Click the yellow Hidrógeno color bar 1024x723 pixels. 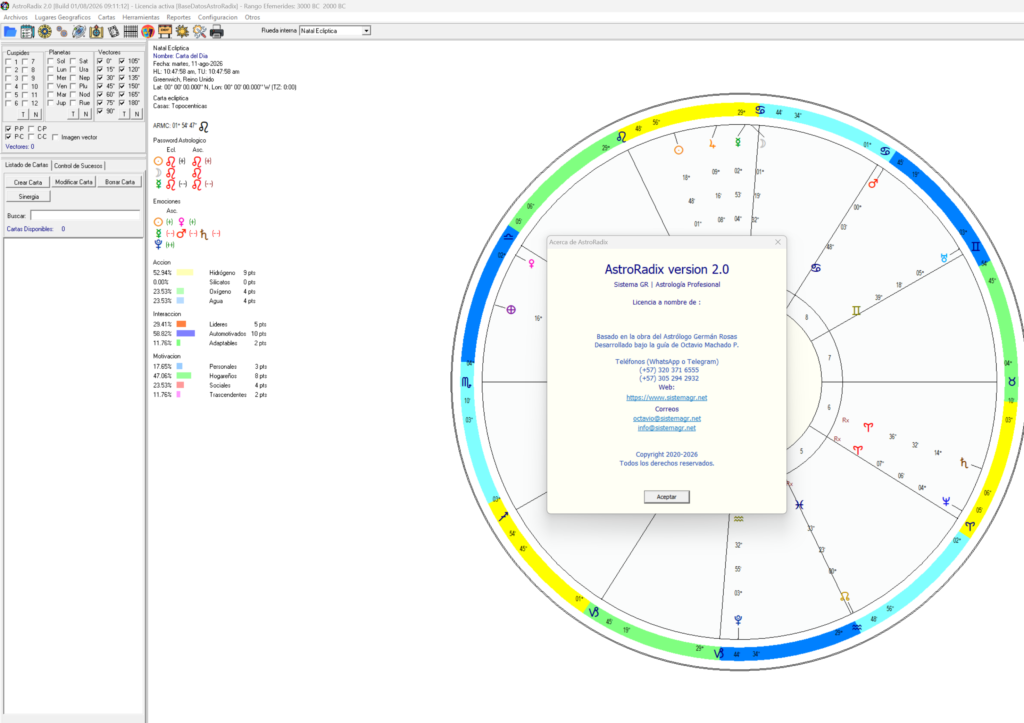pos(185,272)
